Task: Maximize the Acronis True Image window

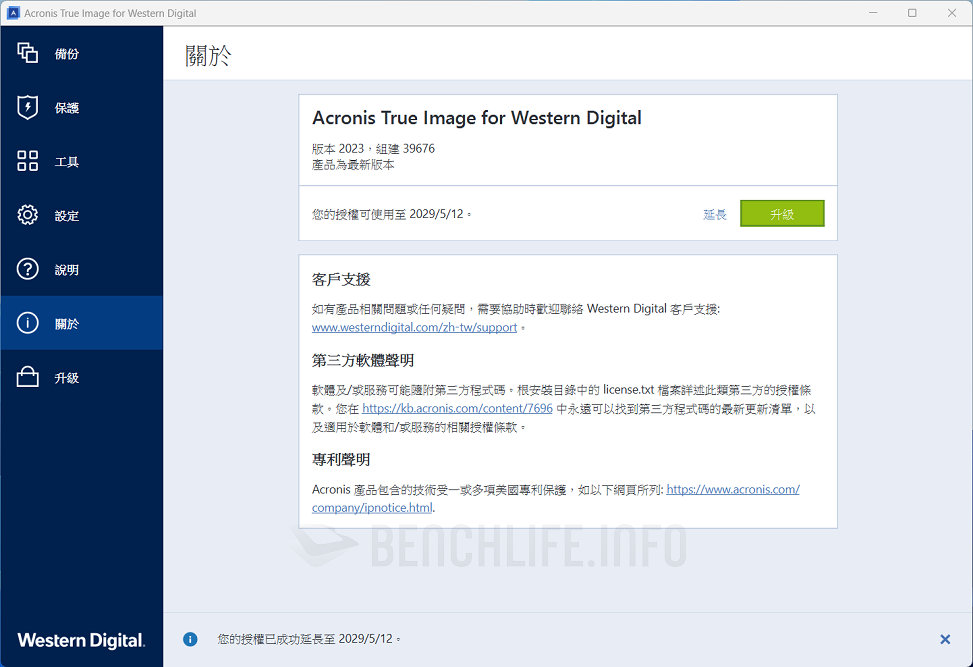Action: tap(912, 12)
